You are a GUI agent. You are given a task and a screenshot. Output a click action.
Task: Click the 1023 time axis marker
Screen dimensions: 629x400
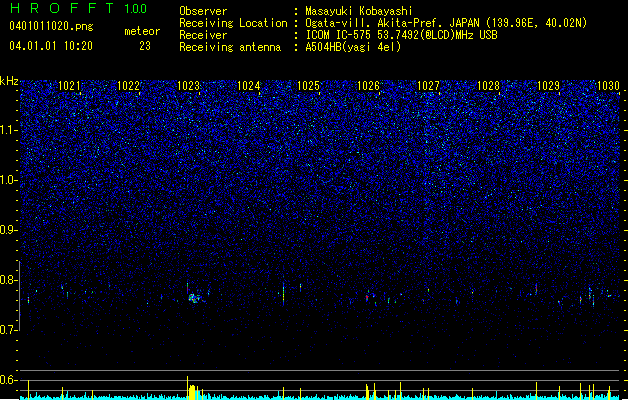tap(188, 85)
